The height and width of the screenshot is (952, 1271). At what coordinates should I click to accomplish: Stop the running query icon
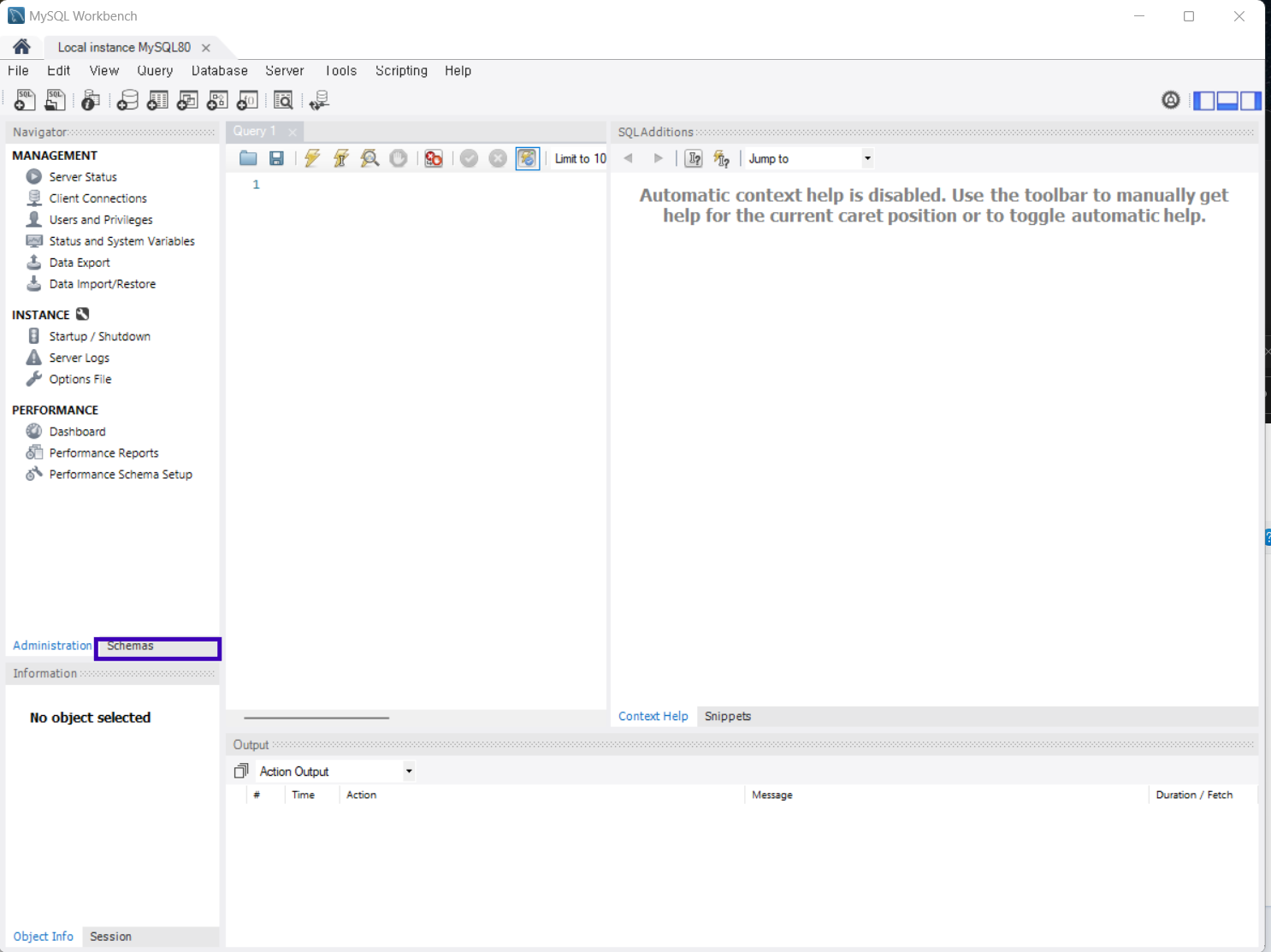(x=399, y=158)
